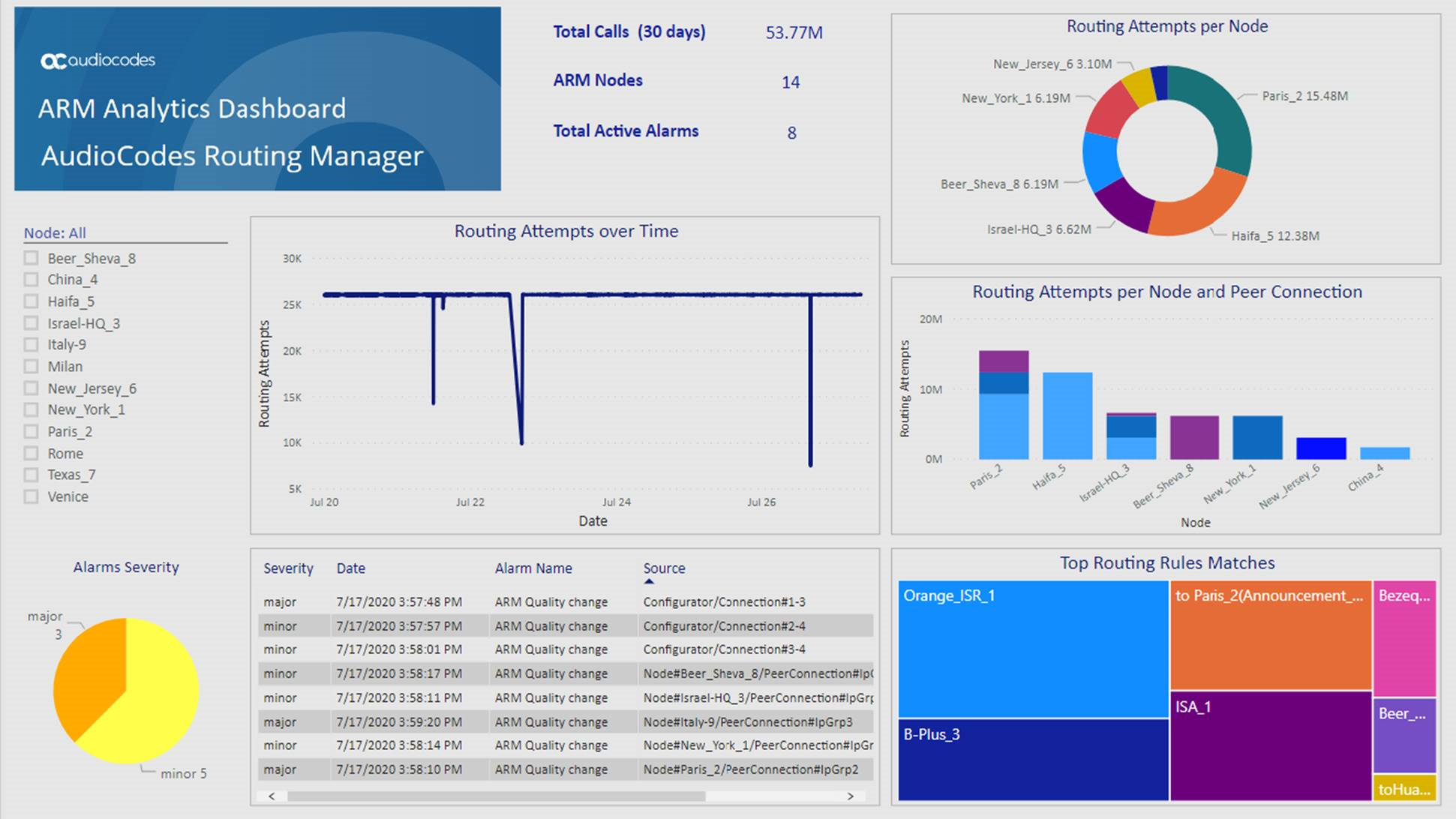Click the Beer_Sheva_8 blue donut segment

[x=1101, y=161]
